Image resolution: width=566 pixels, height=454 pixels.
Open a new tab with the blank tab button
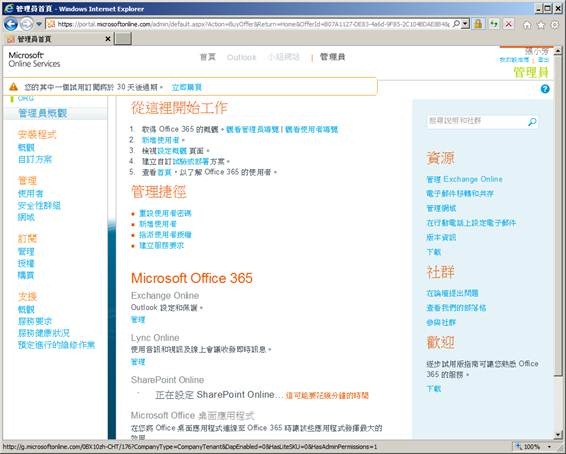tap(123, 39)
